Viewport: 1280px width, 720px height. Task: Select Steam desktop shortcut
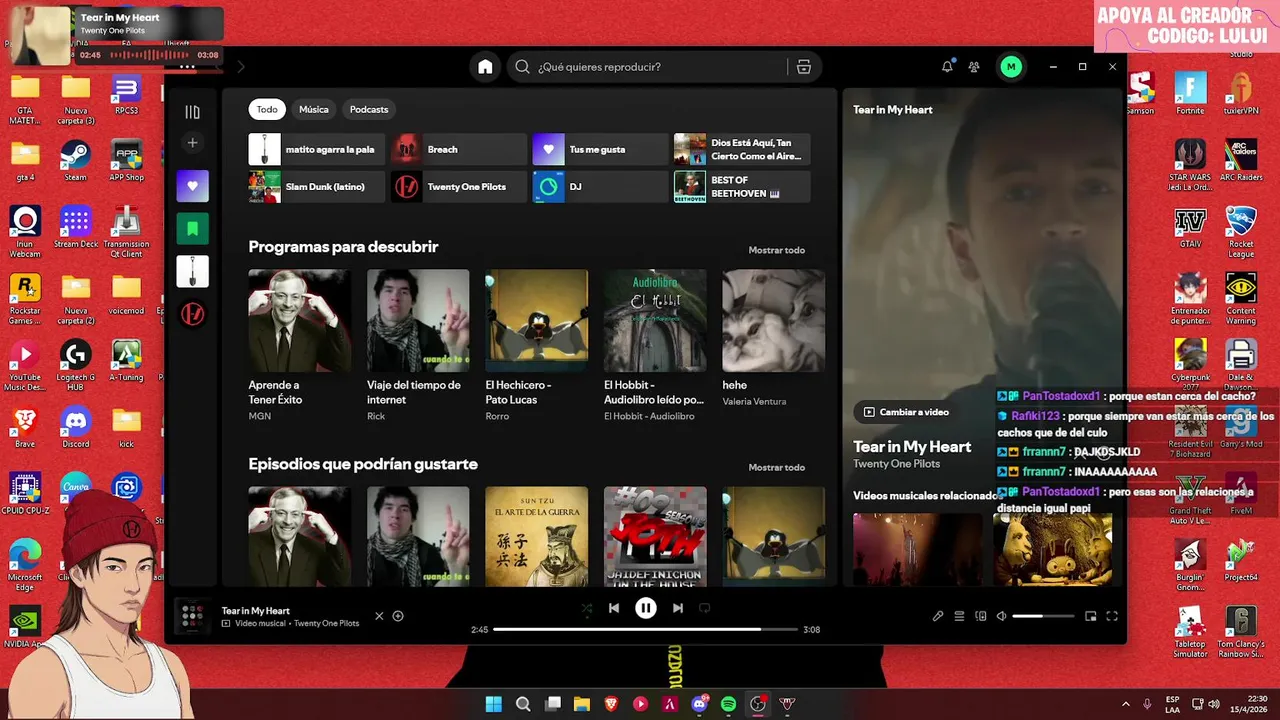coord(75,160)
